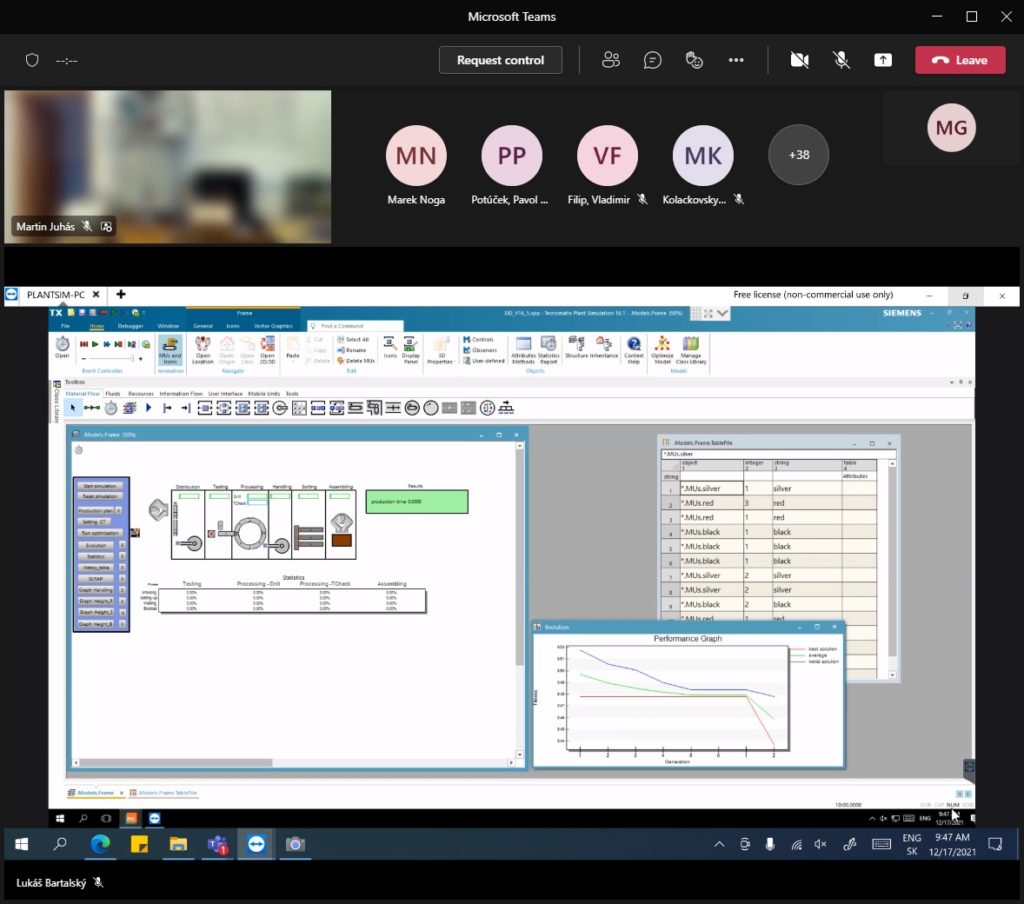This screenshot has width=1024, height=904.
Task: Open Attributes Methods ribbon icon
Action: [x=523, y=349]
